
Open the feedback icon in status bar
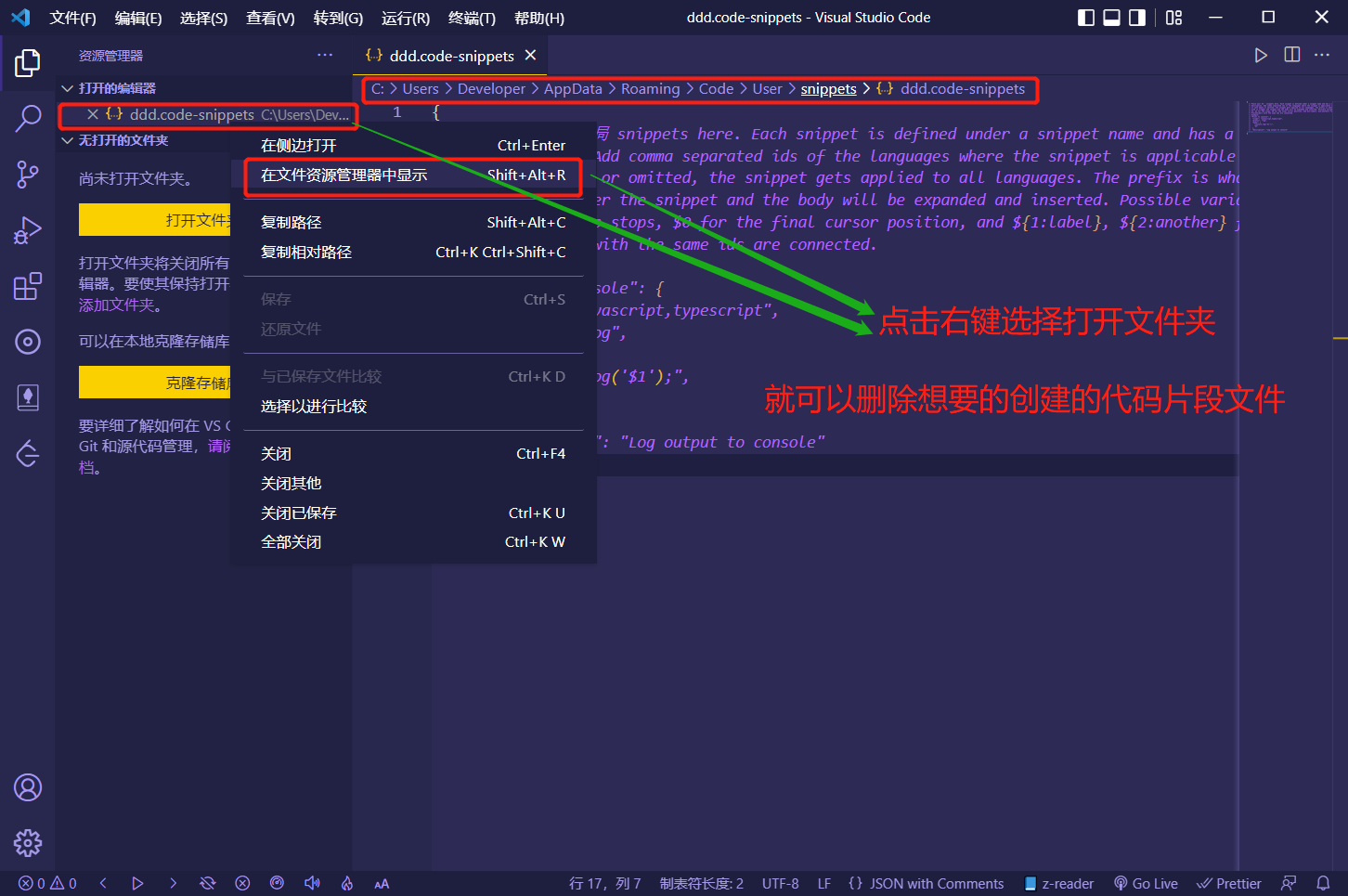(x=1289, y=884)
